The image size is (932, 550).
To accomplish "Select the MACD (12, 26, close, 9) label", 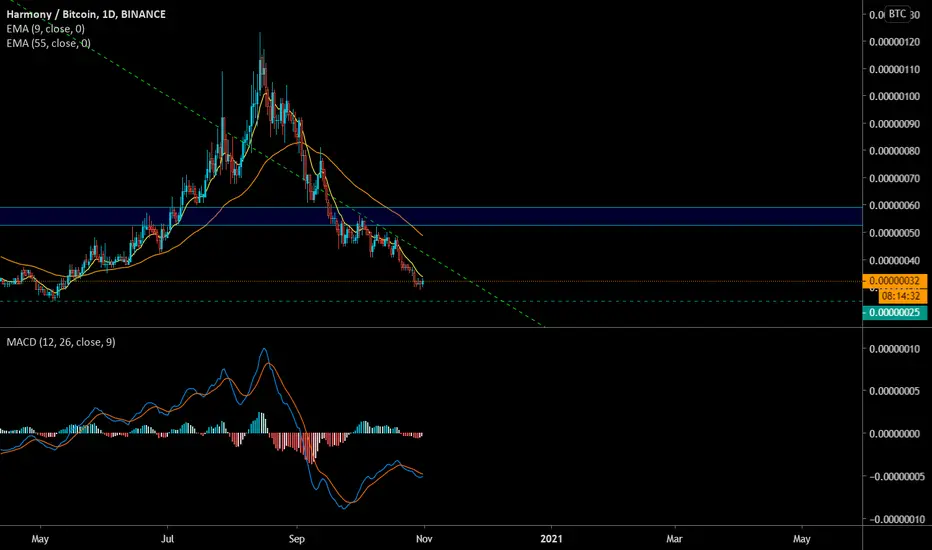I will pyautogui.click(x=61, y=342).
